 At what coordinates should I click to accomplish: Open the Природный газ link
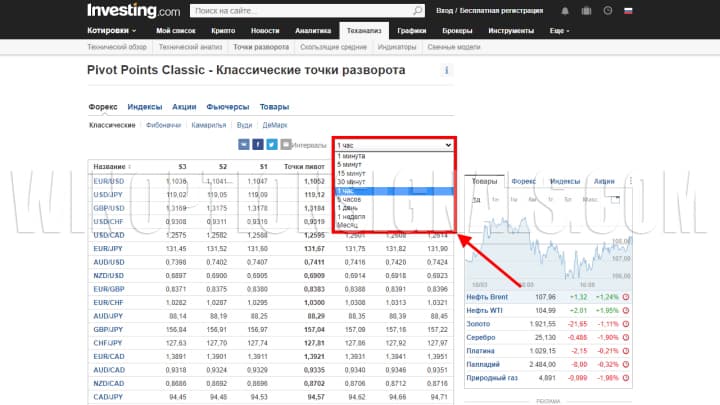[x=492, y=378]
